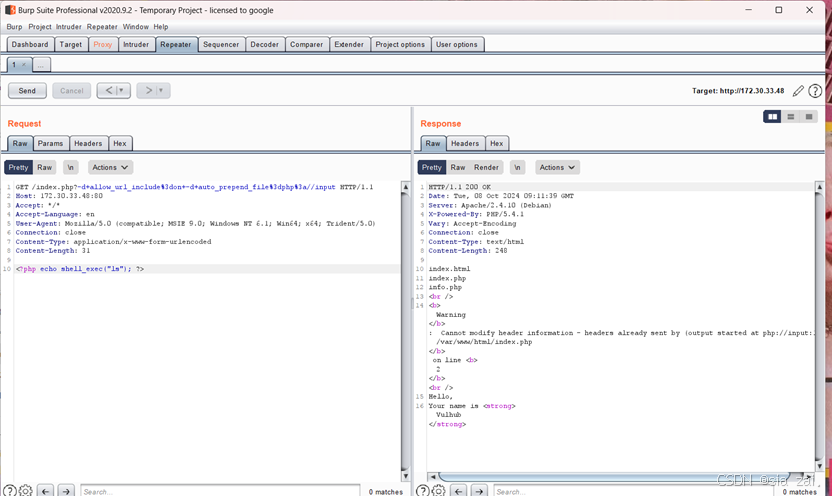Toggle non-printing characters \n in request
832x496 pixels.
point(71,167)
